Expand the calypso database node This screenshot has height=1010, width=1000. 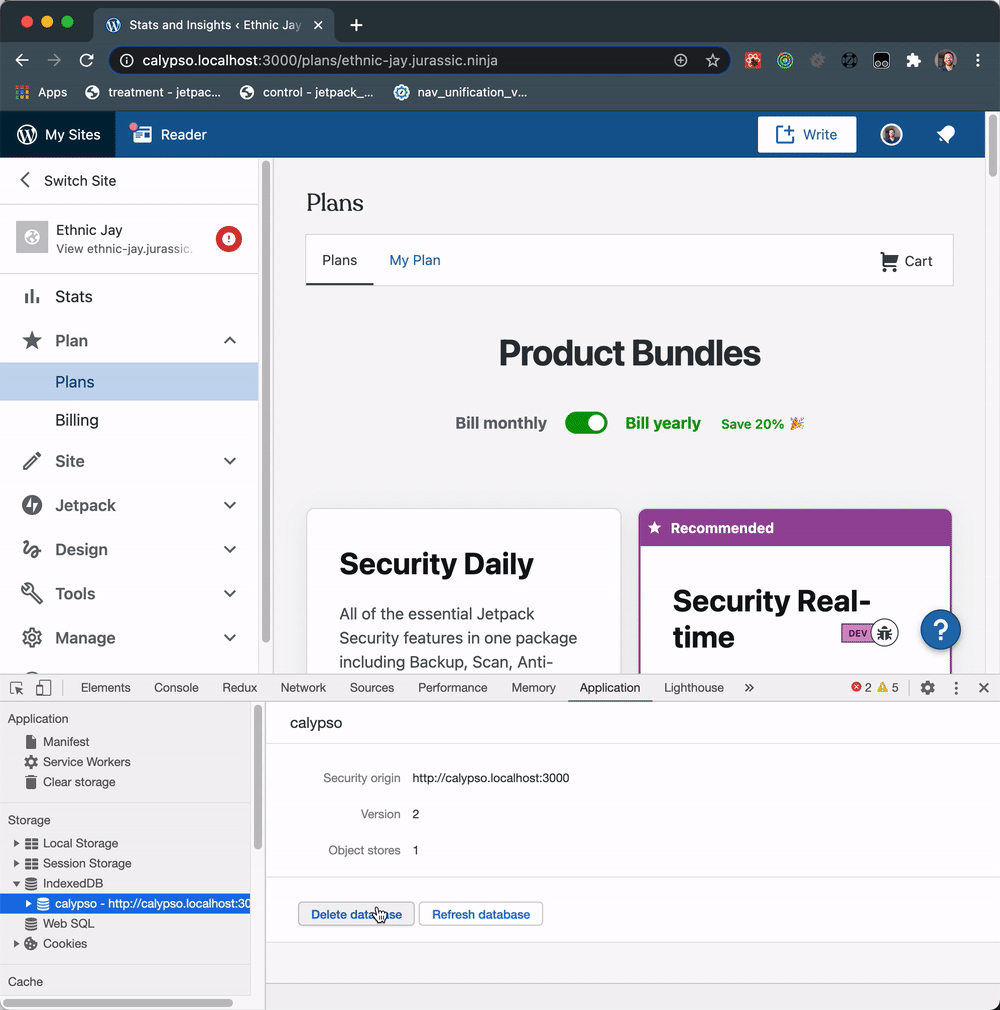(28, 904)
